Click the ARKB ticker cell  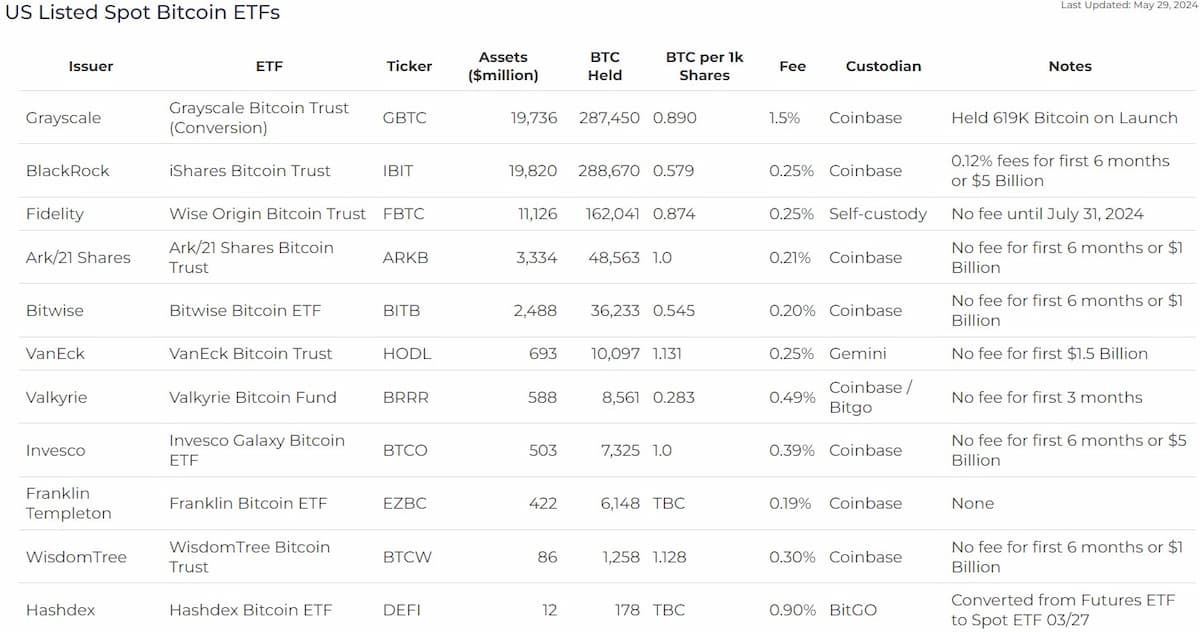coord(405,257)
